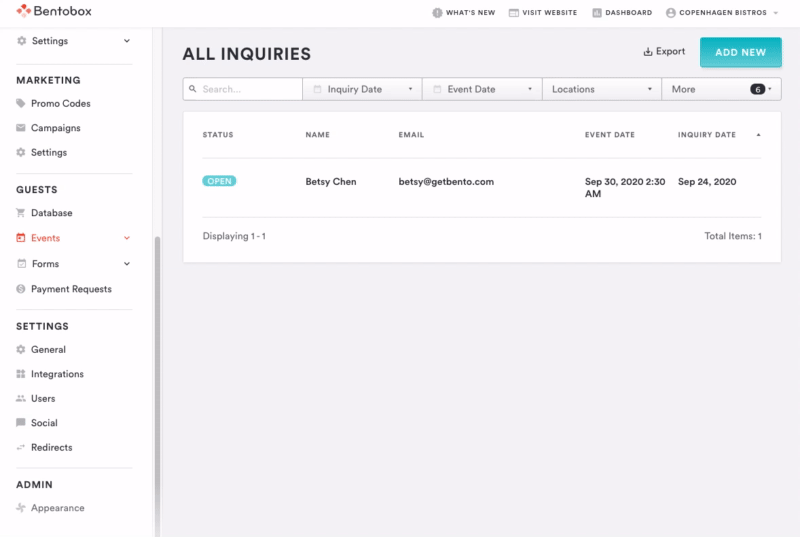Viewport: 800px width, 537px height.
Task: Go to Visit Website link
Action: [543, 13]
